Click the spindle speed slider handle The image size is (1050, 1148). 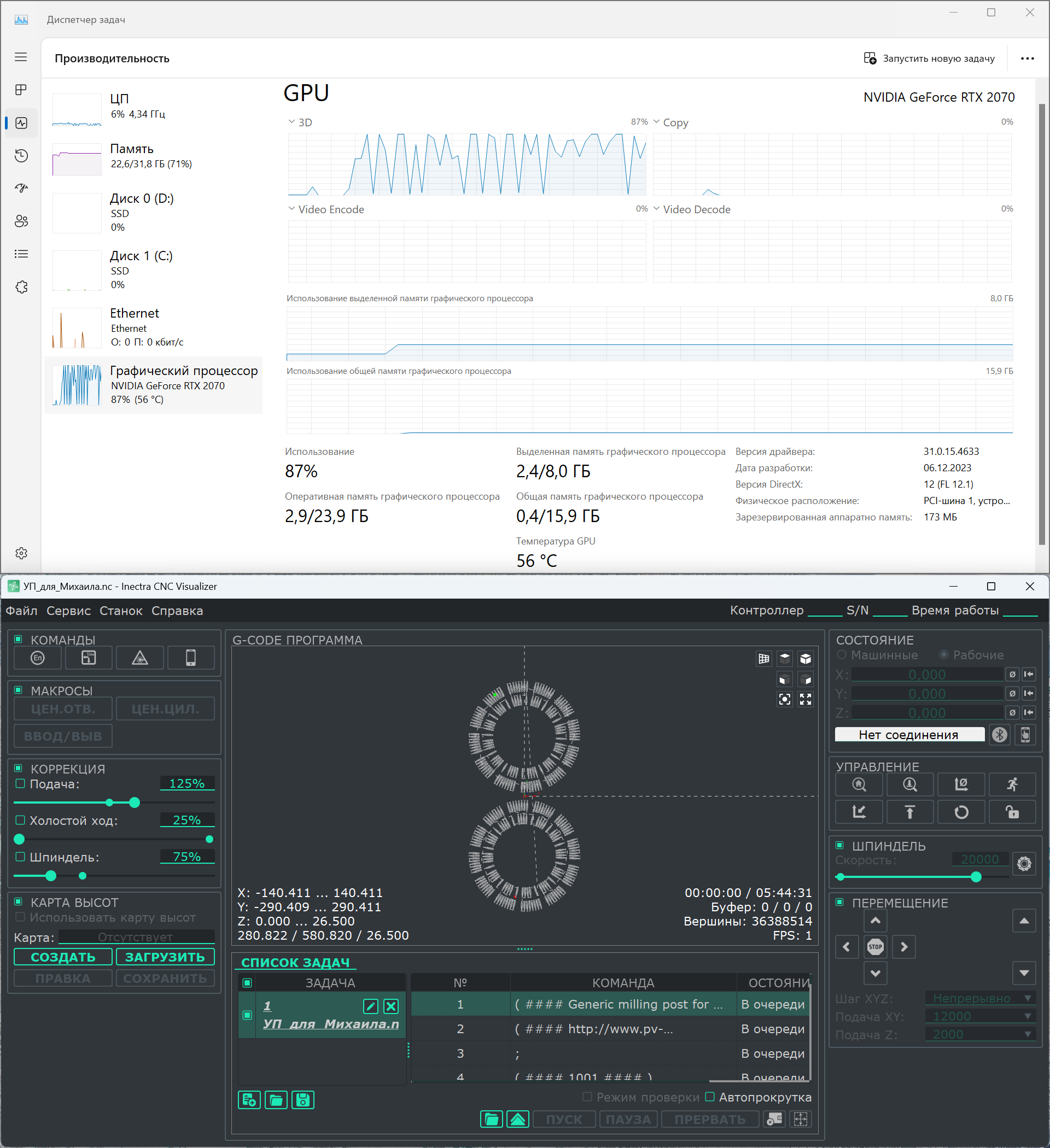click(x=976, y=877)
